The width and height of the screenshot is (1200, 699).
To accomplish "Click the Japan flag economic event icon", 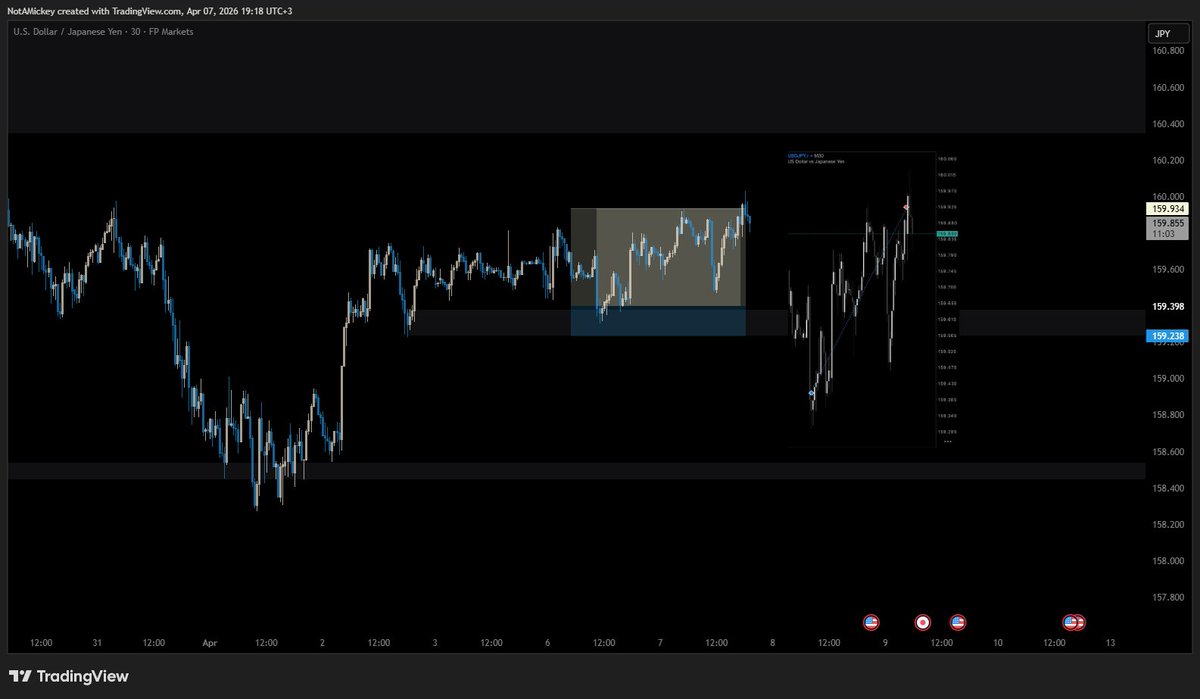I will click(923, 622).
